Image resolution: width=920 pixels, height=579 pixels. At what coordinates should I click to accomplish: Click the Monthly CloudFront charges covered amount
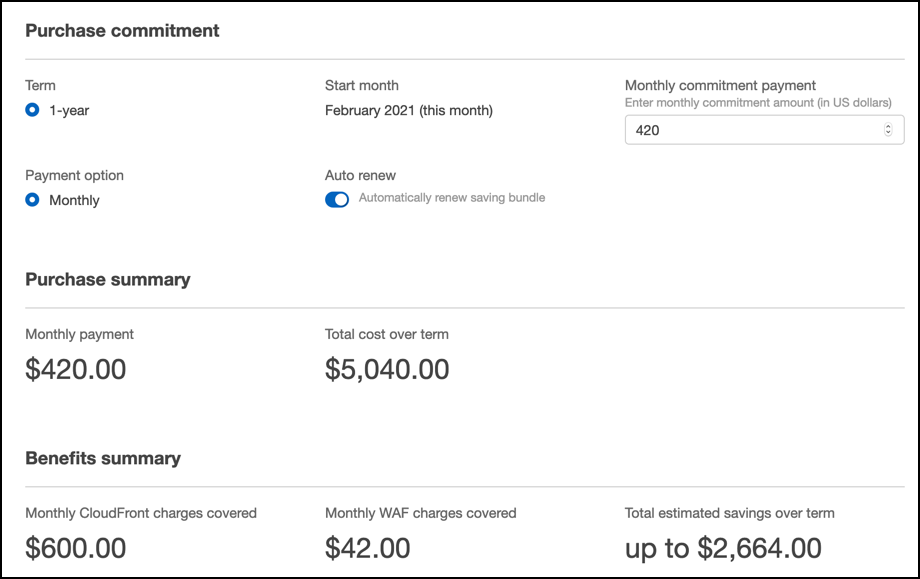75,548
